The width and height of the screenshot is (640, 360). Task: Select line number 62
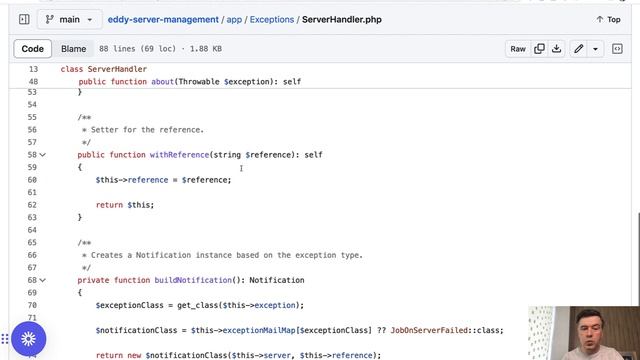click(32, 205)
